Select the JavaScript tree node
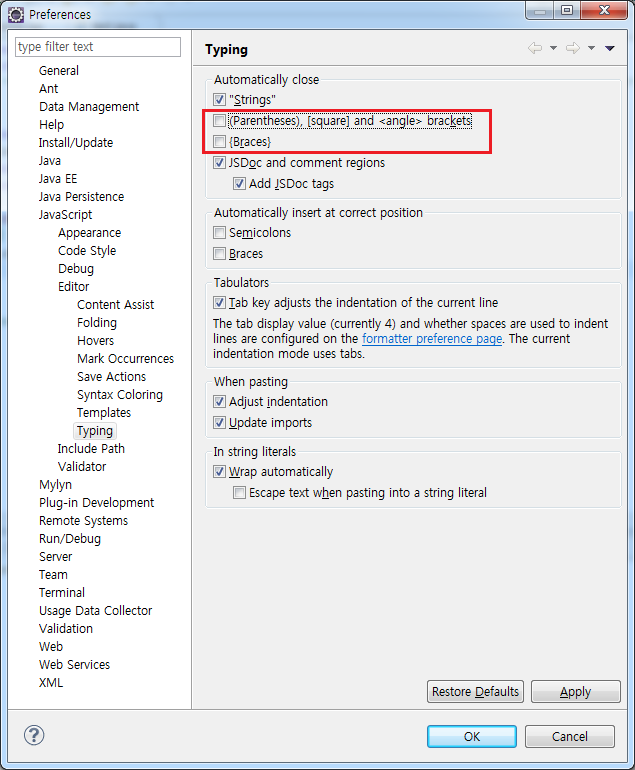635x770 pixels. coord(65,215)
